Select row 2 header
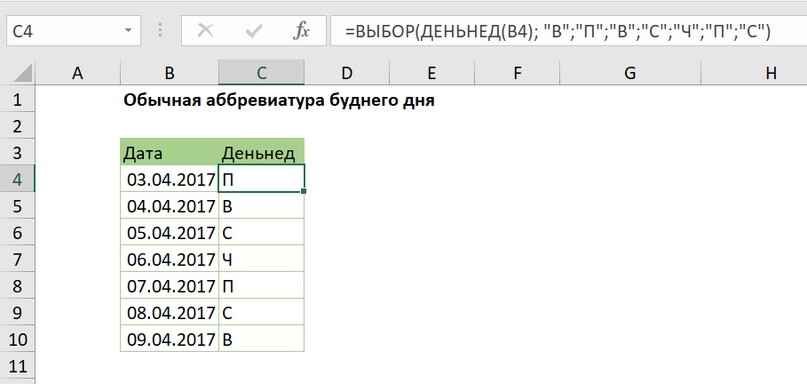Viewport: 807px width, 384px height. click(x=17, y=126)
